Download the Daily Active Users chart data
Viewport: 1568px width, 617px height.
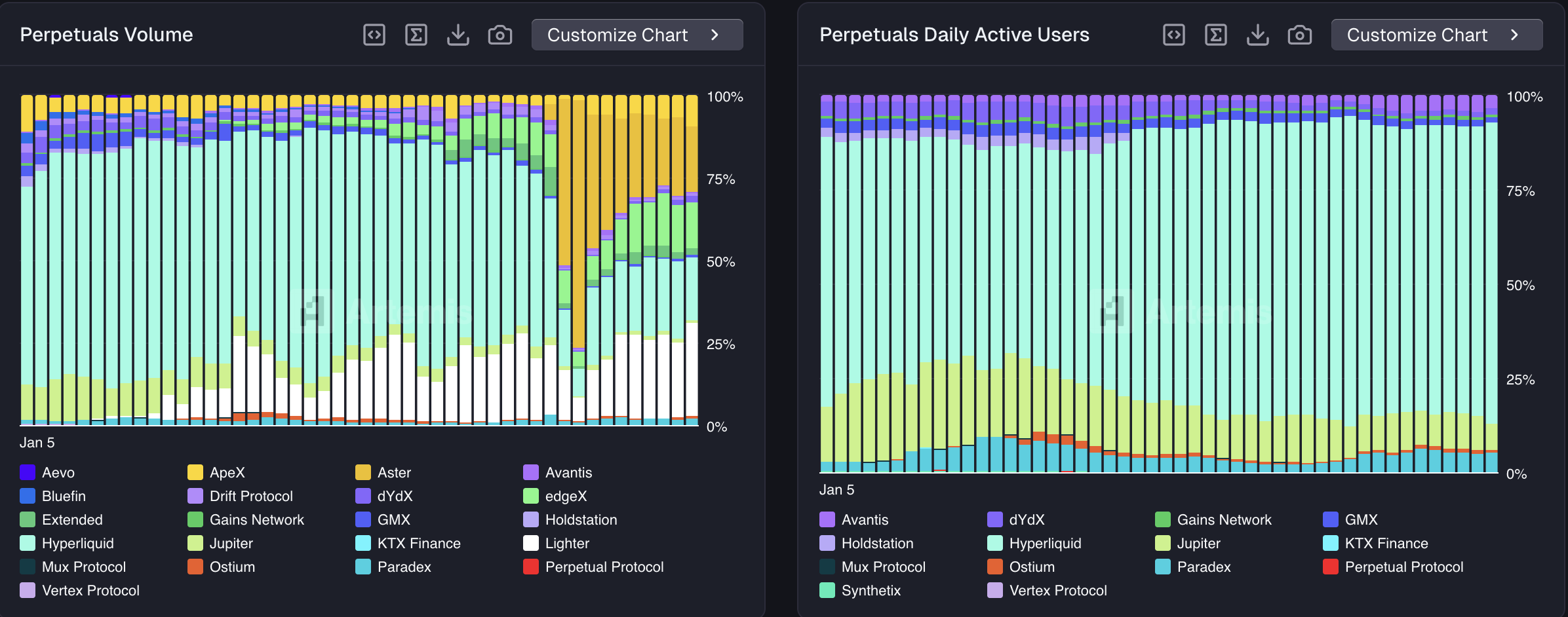pyautogui.click(x=1258, y=35)
